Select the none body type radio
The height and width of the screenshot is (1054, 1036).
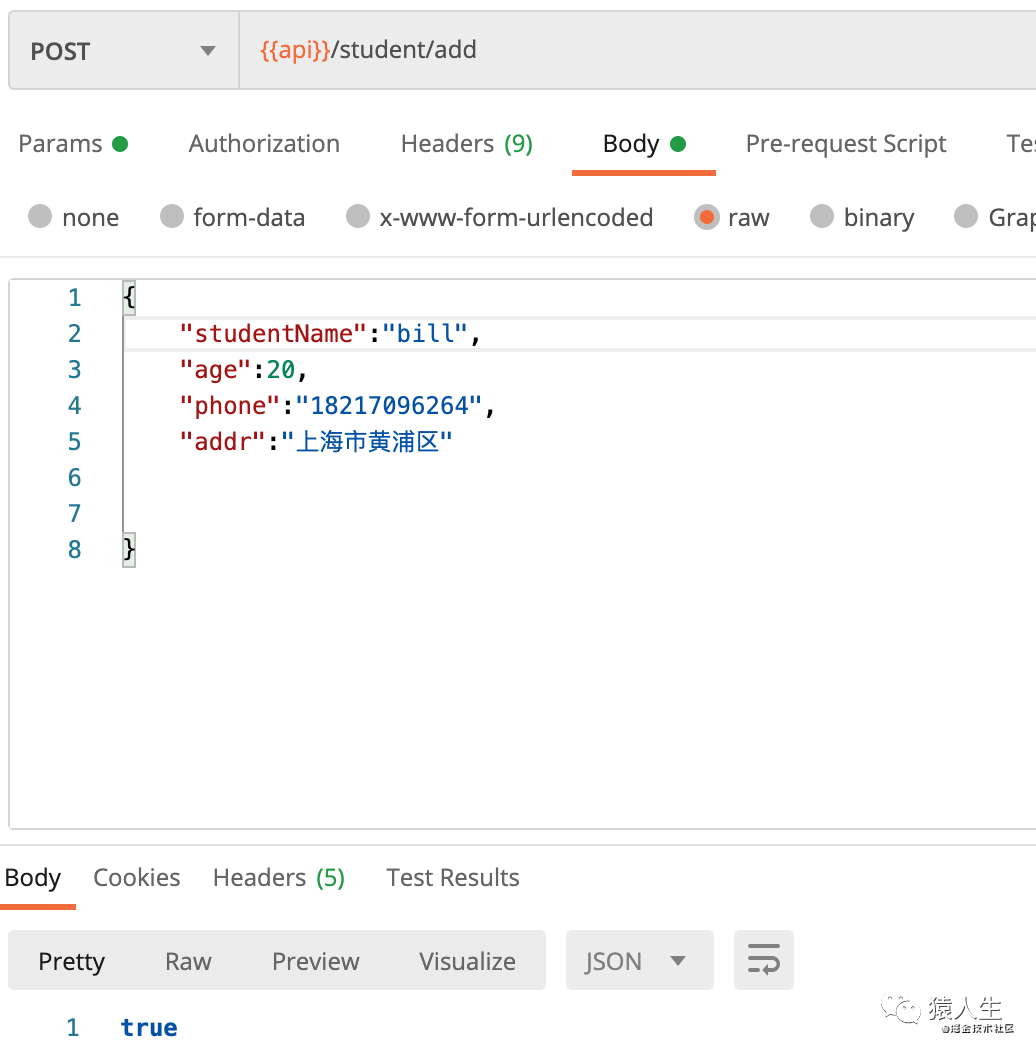tap(40, 217)
